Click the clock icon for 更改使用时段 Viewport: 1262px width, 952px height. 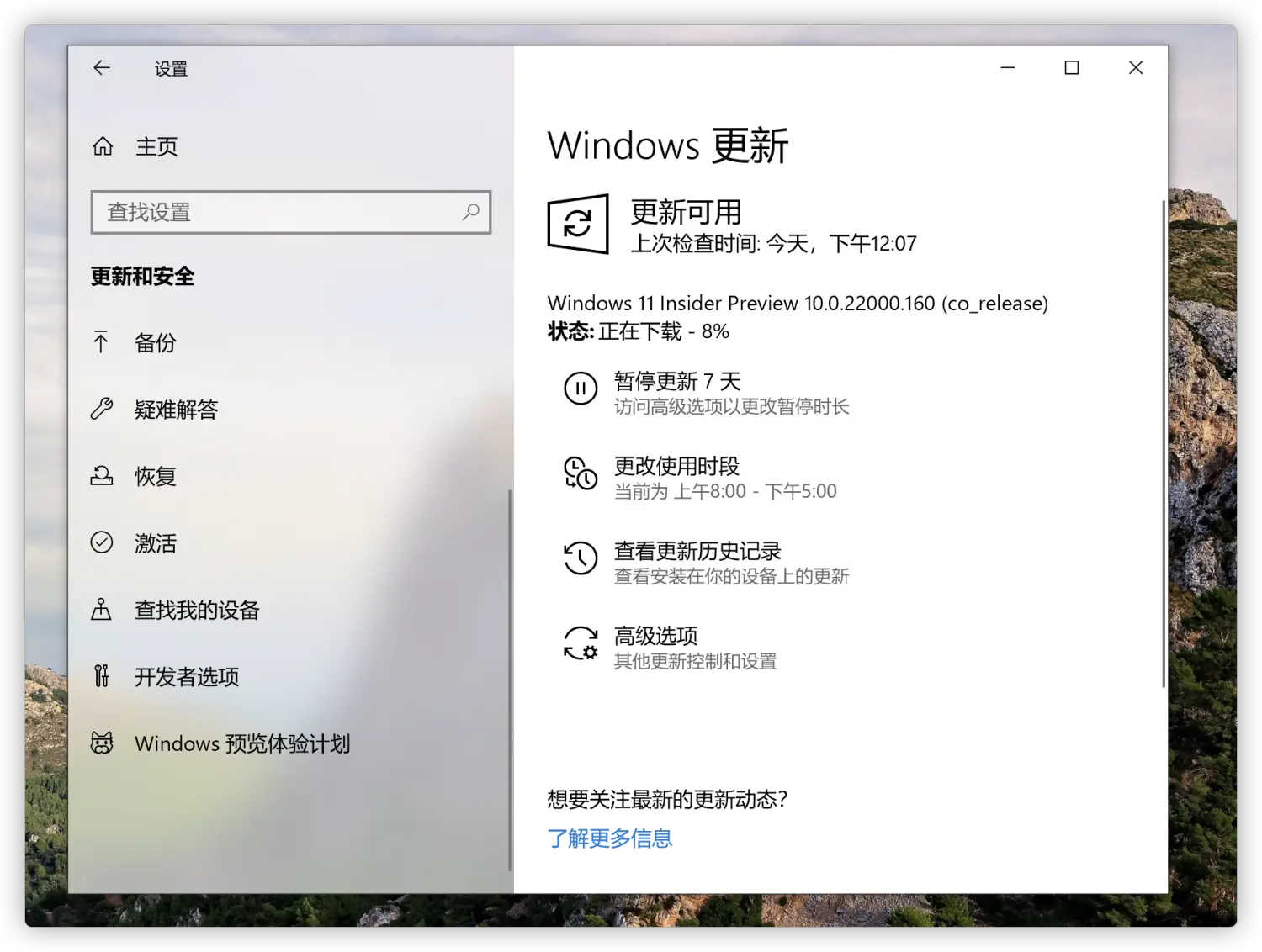(581, 473)
